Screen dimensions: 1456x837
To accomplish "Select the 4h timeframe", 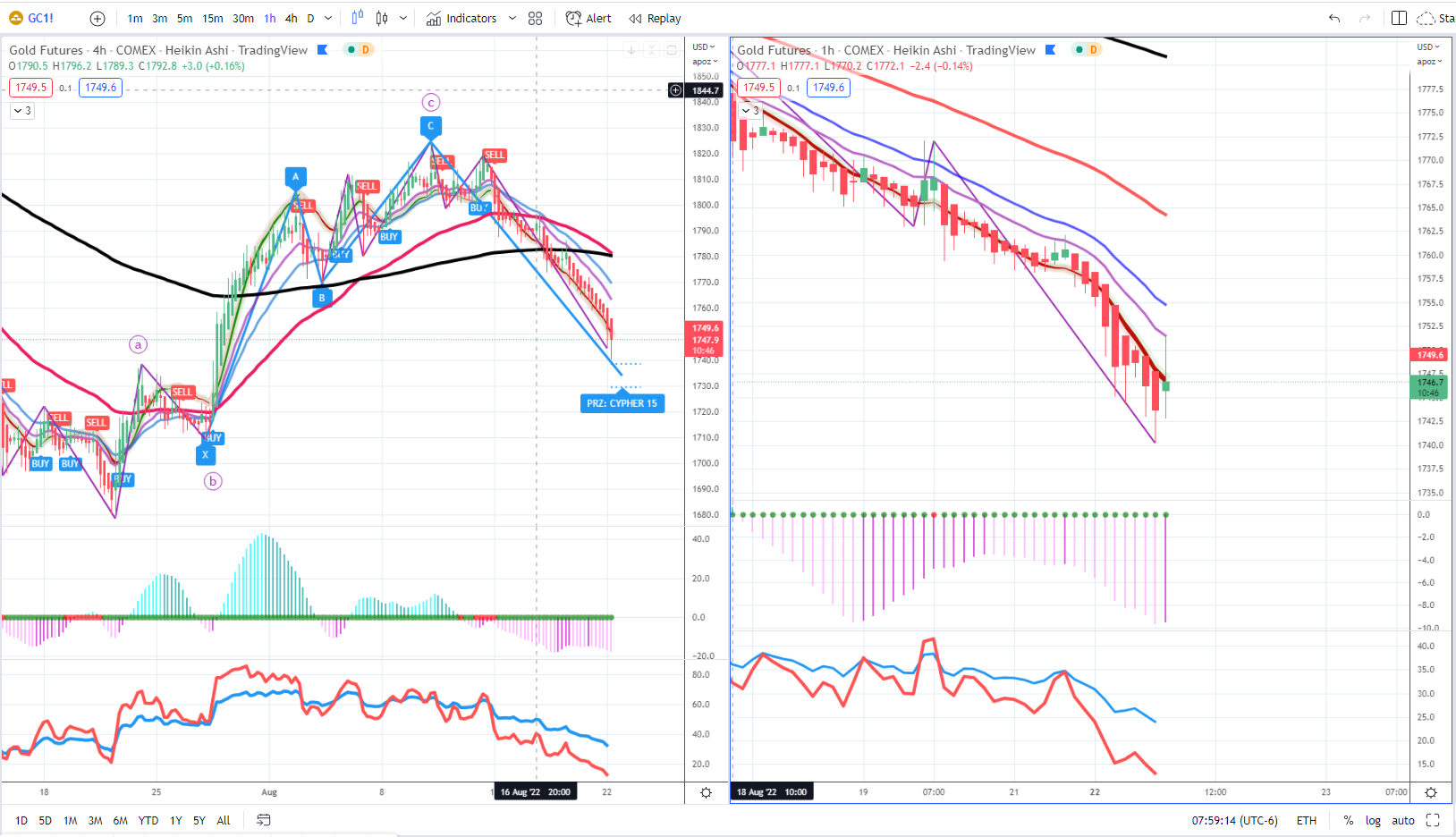I will pos(292,18).
